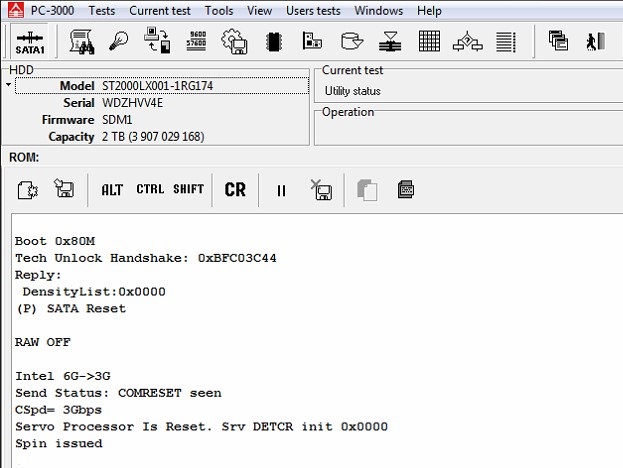Click the chip-shaped ROM toolbar icon

tap(273, 42)
